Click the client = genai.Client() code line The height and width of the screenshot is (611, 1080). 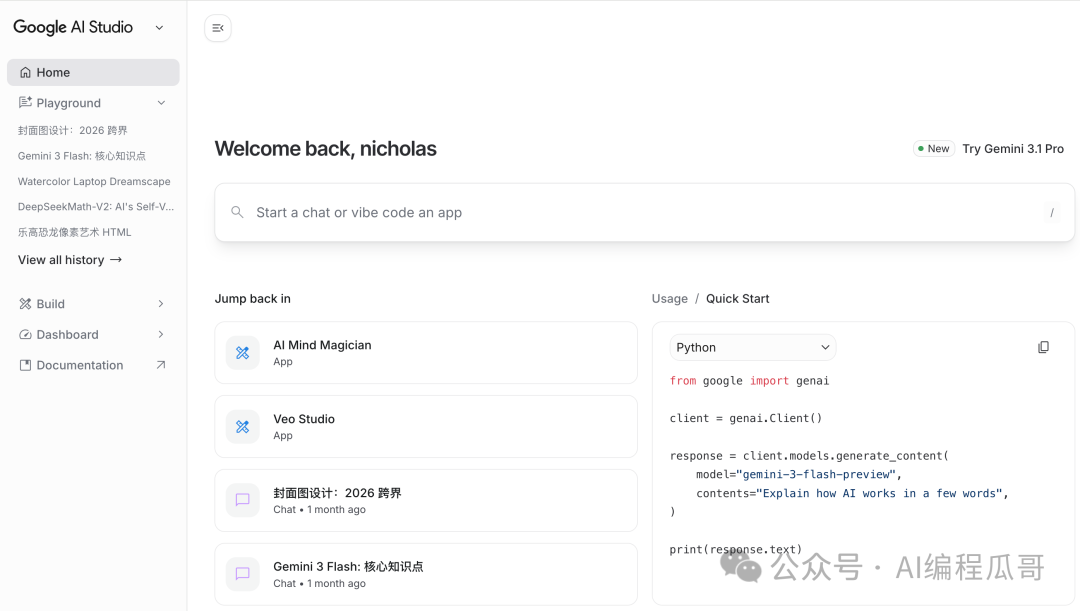(x=746, y=418)
